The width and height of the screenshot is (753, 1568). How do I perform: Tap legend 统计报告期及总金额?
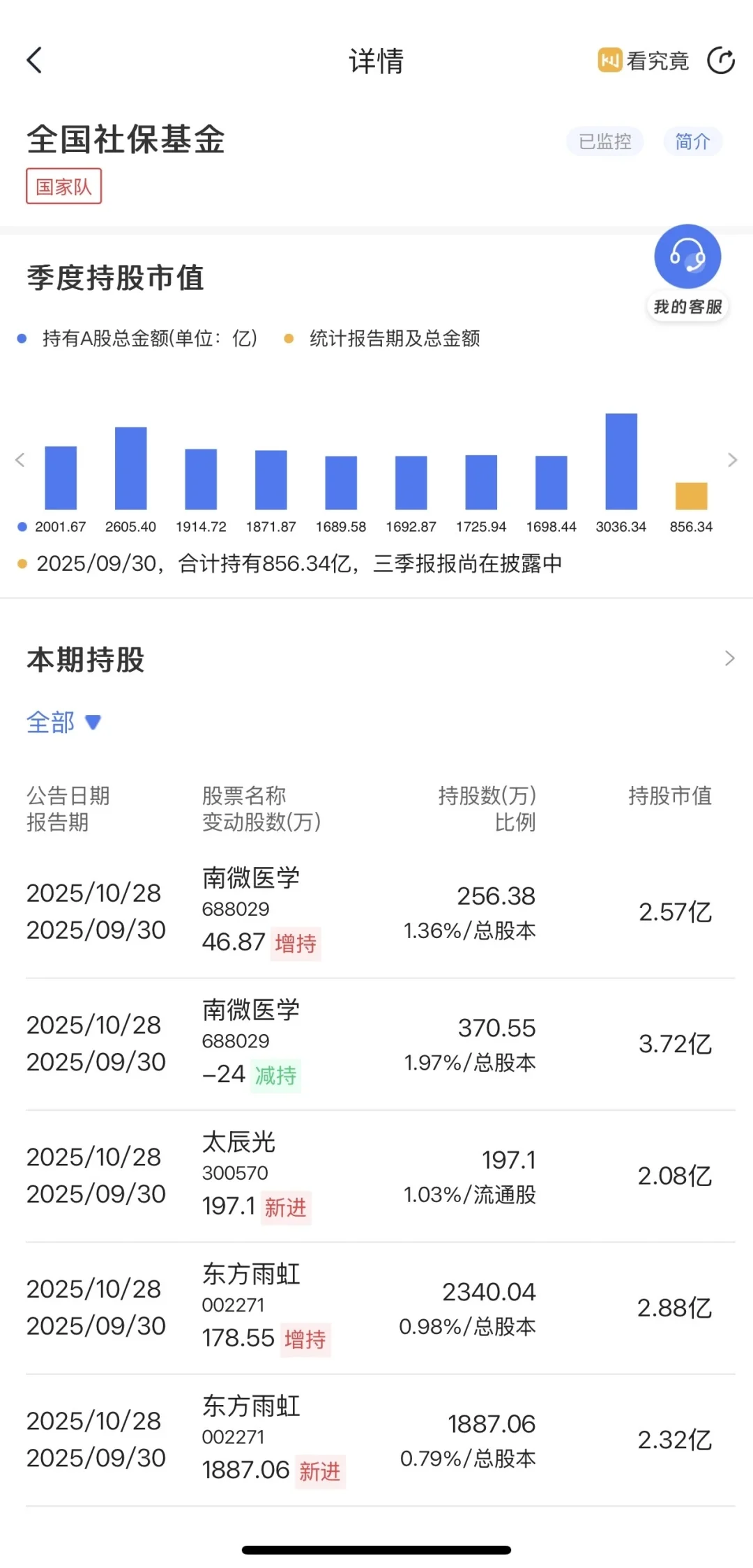click(383, 339)
